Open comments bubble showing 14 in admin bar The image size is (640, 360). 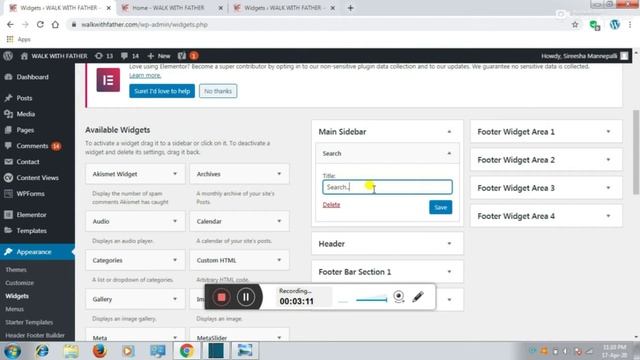point(130,56)
